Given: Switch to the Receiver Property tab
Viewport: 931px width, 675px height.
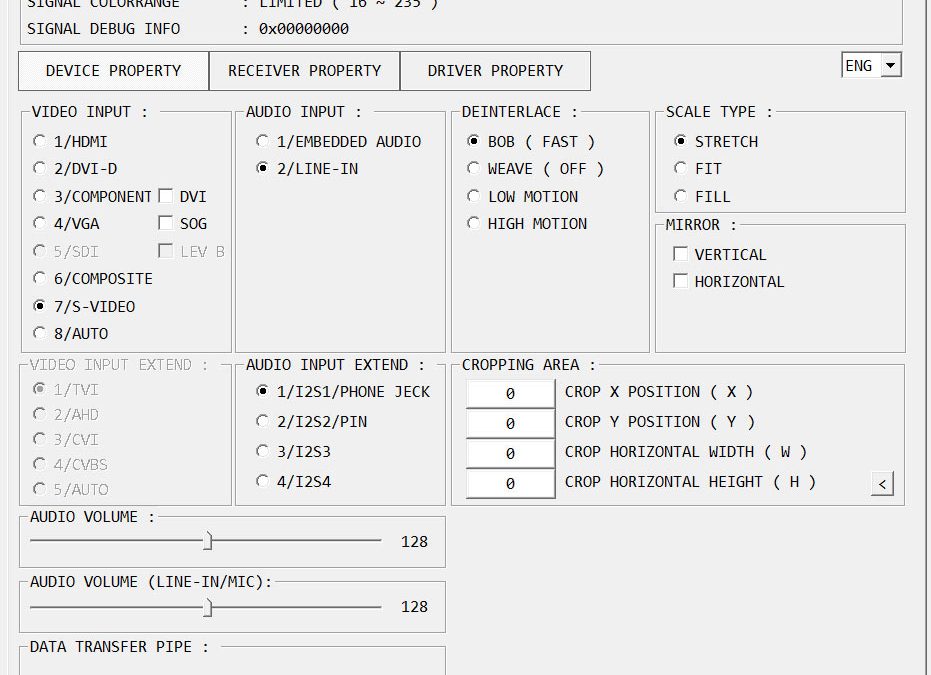Looking at the screenshot, I should (304, 71).
